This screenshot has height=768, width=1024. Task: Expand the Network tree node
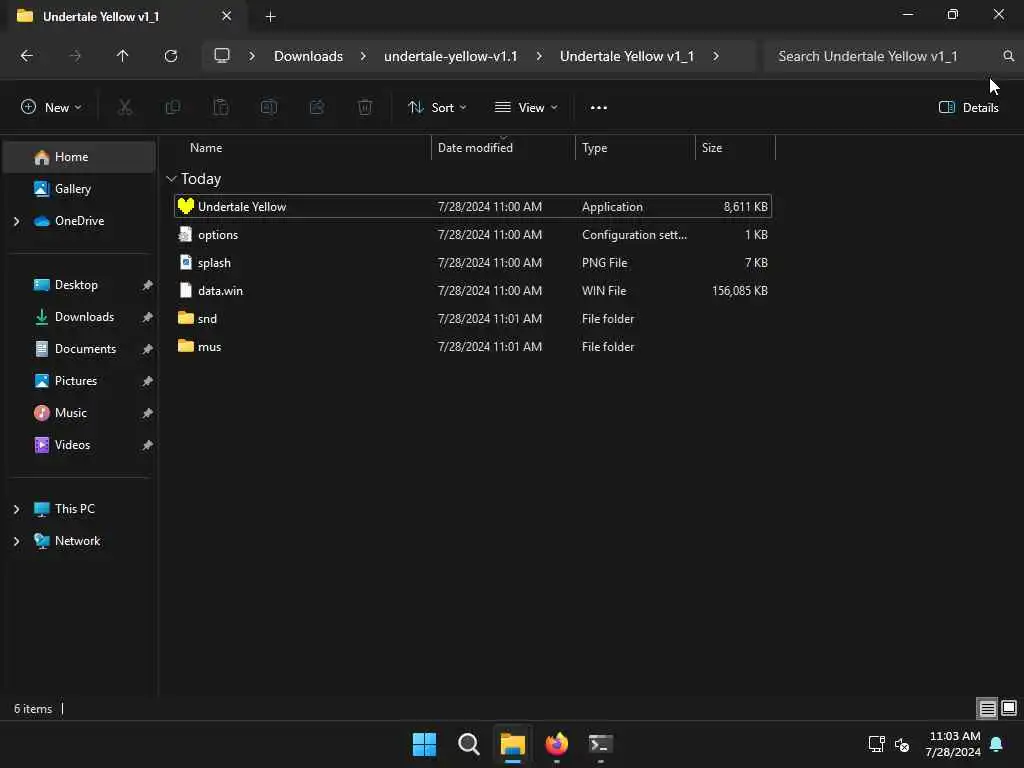tap(16, 541)
